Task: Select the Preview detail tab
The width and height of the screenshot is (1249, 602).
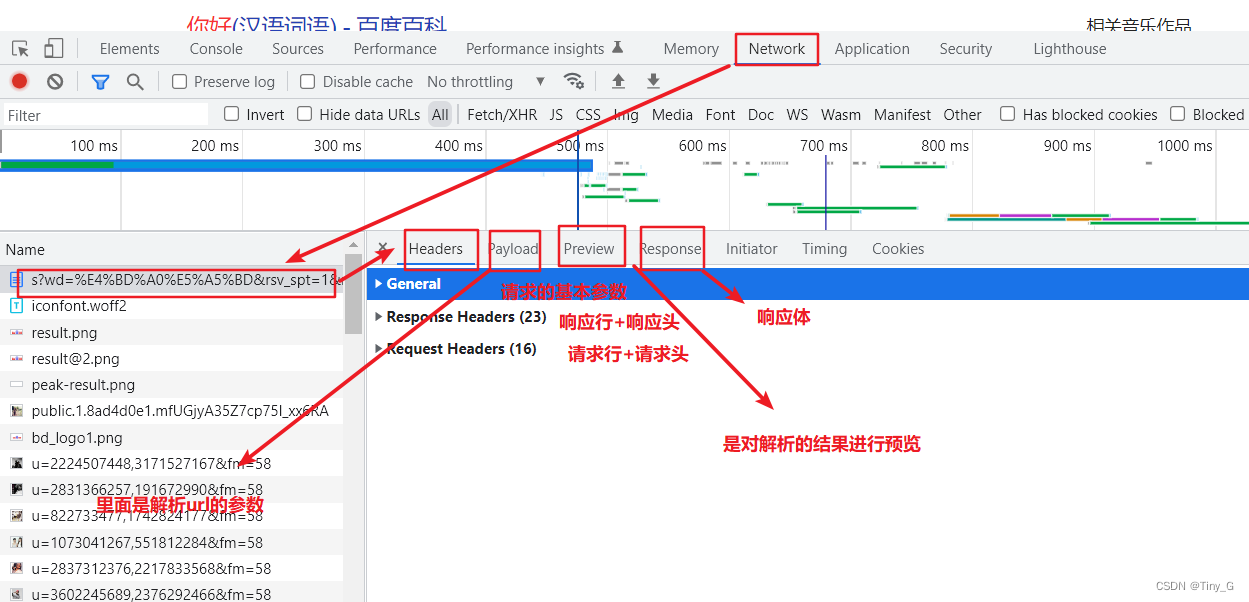Action: [589, 249]
